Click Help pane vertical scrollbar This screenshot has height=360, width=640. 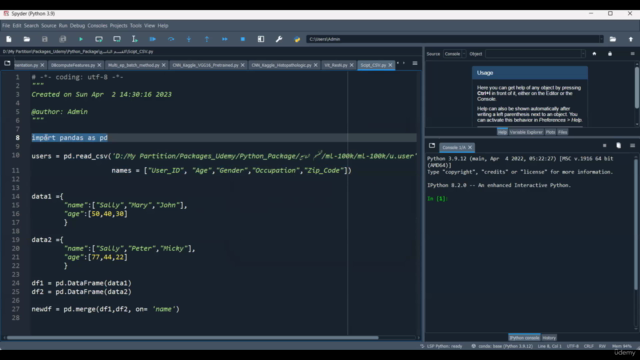tap(637, 87)
